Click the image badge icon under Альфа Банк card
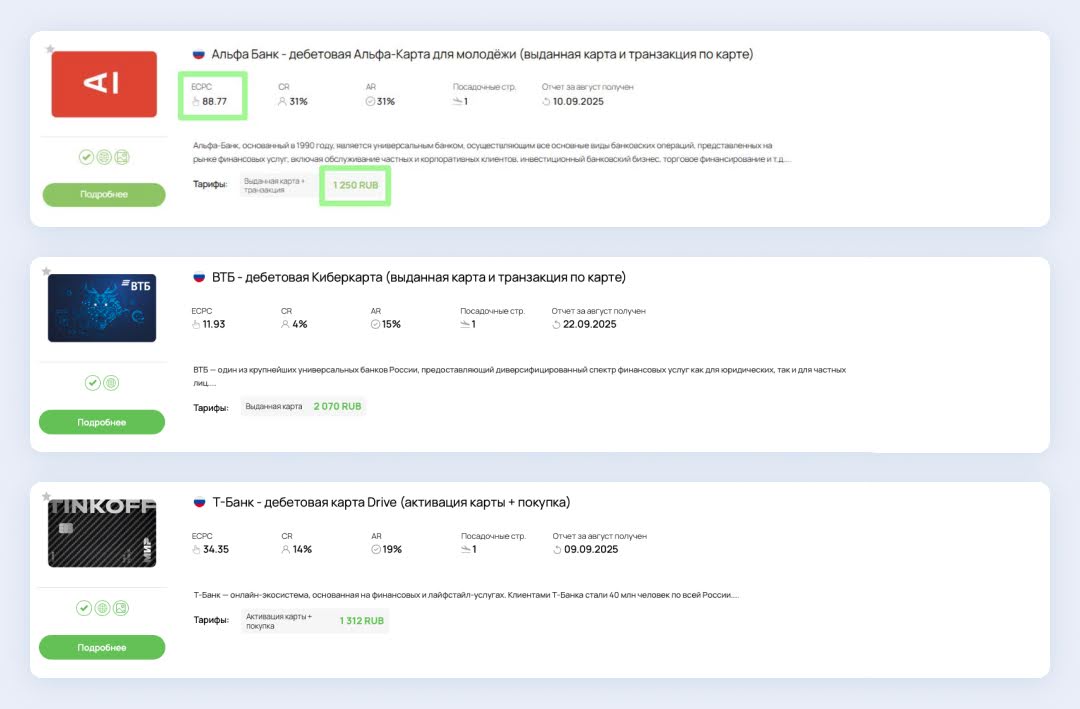 [x=121, y=157]
